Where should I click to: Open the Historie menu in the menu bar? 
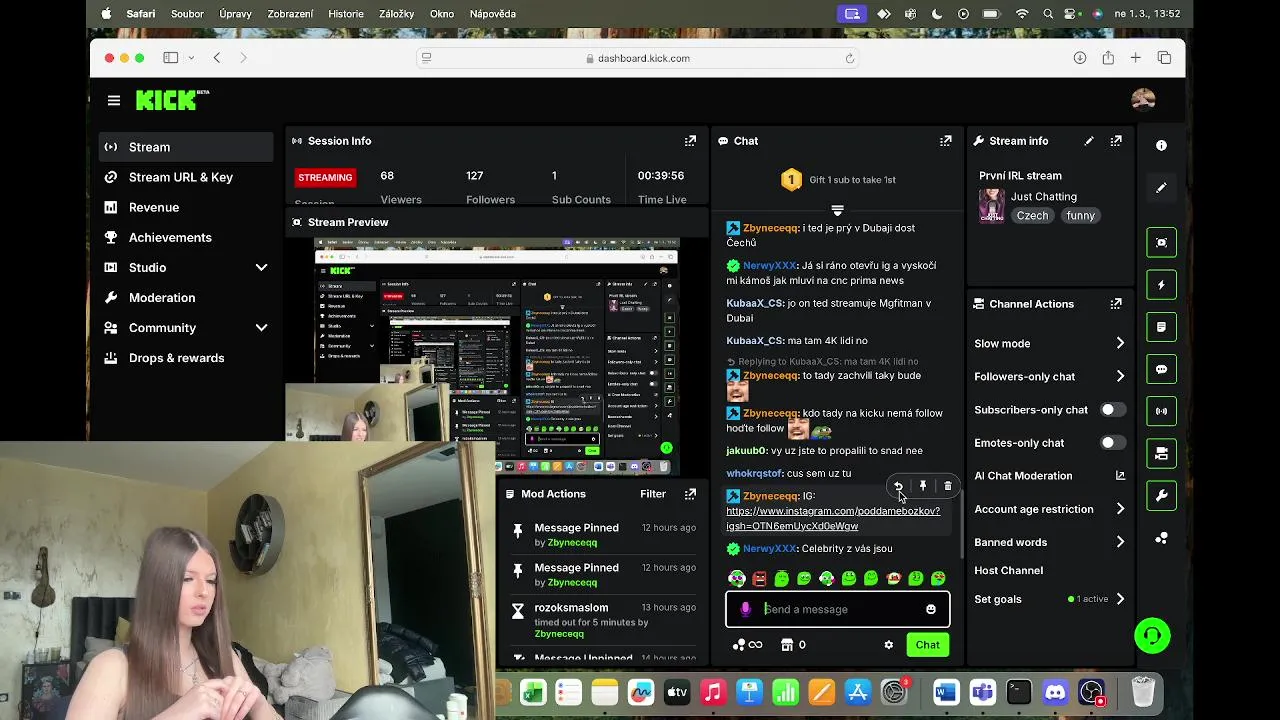pos(346,14)
